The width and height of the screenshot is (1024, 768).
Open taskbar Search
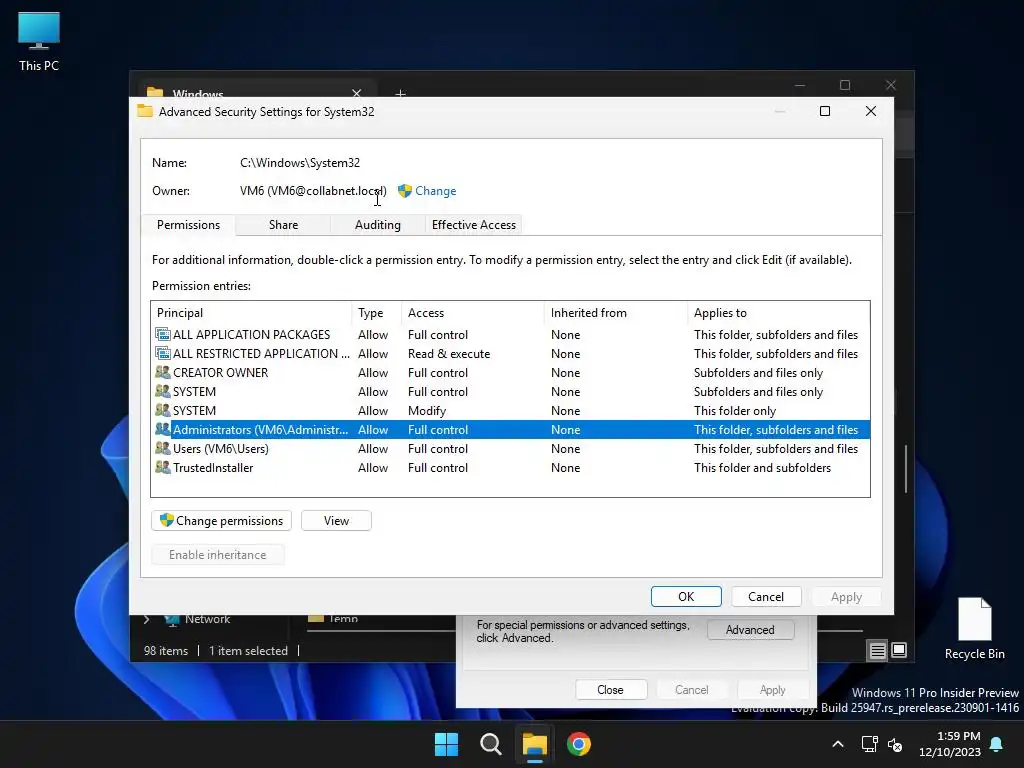[490, 744]
